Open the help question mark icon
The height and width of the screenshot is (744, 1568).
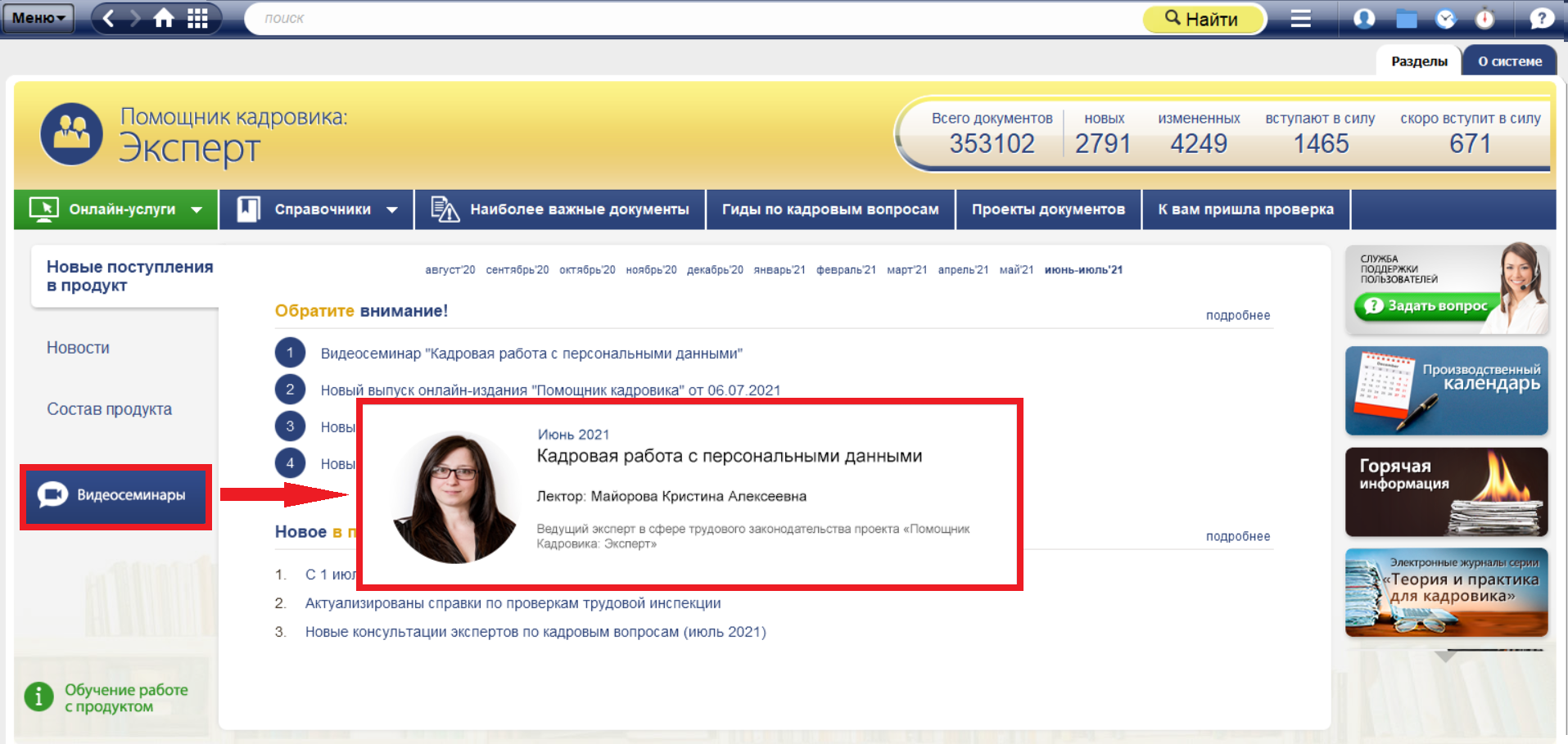coord(1541,18)
